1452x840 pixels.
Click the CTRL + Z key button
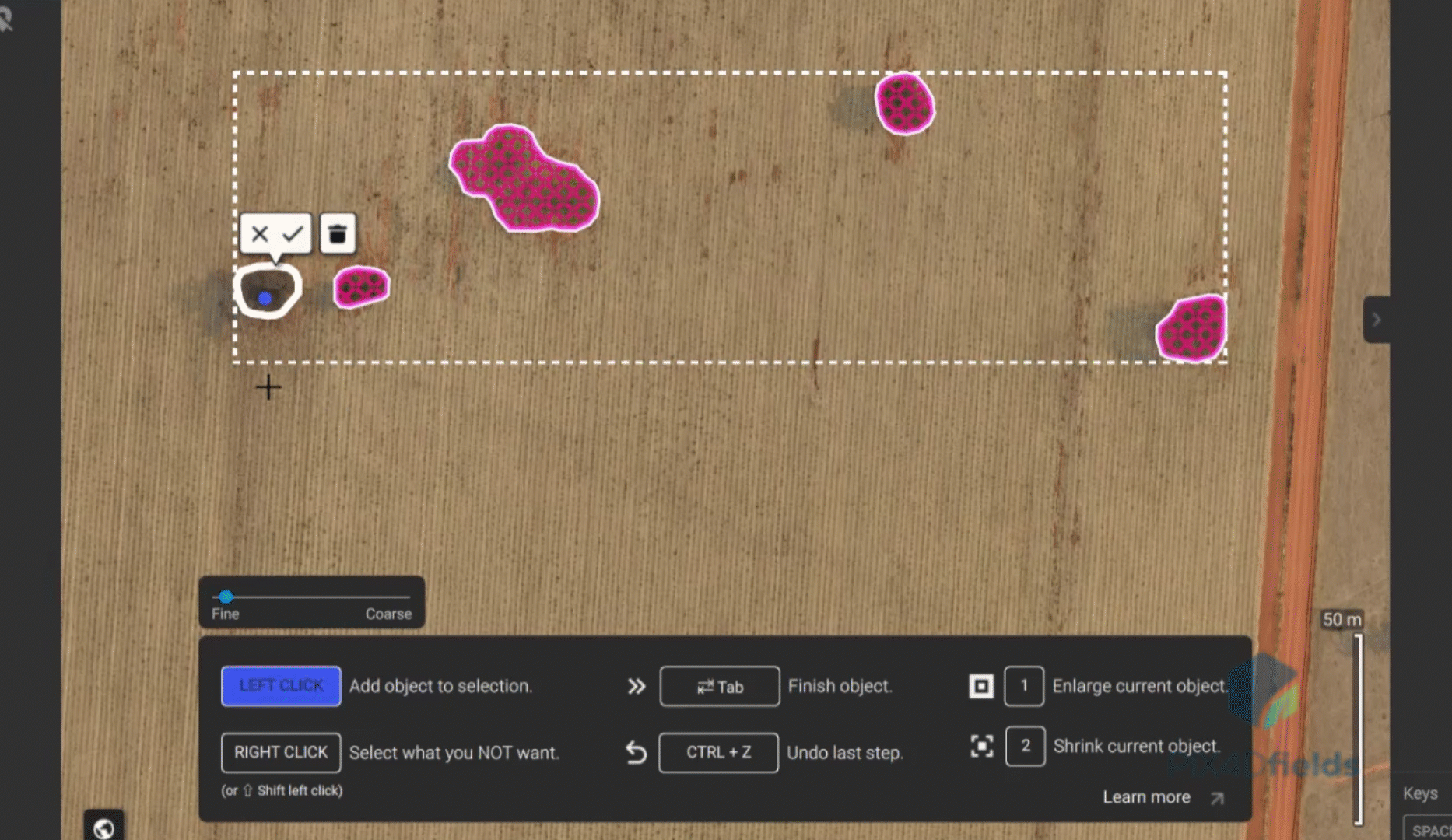click(x=718, y=753)
